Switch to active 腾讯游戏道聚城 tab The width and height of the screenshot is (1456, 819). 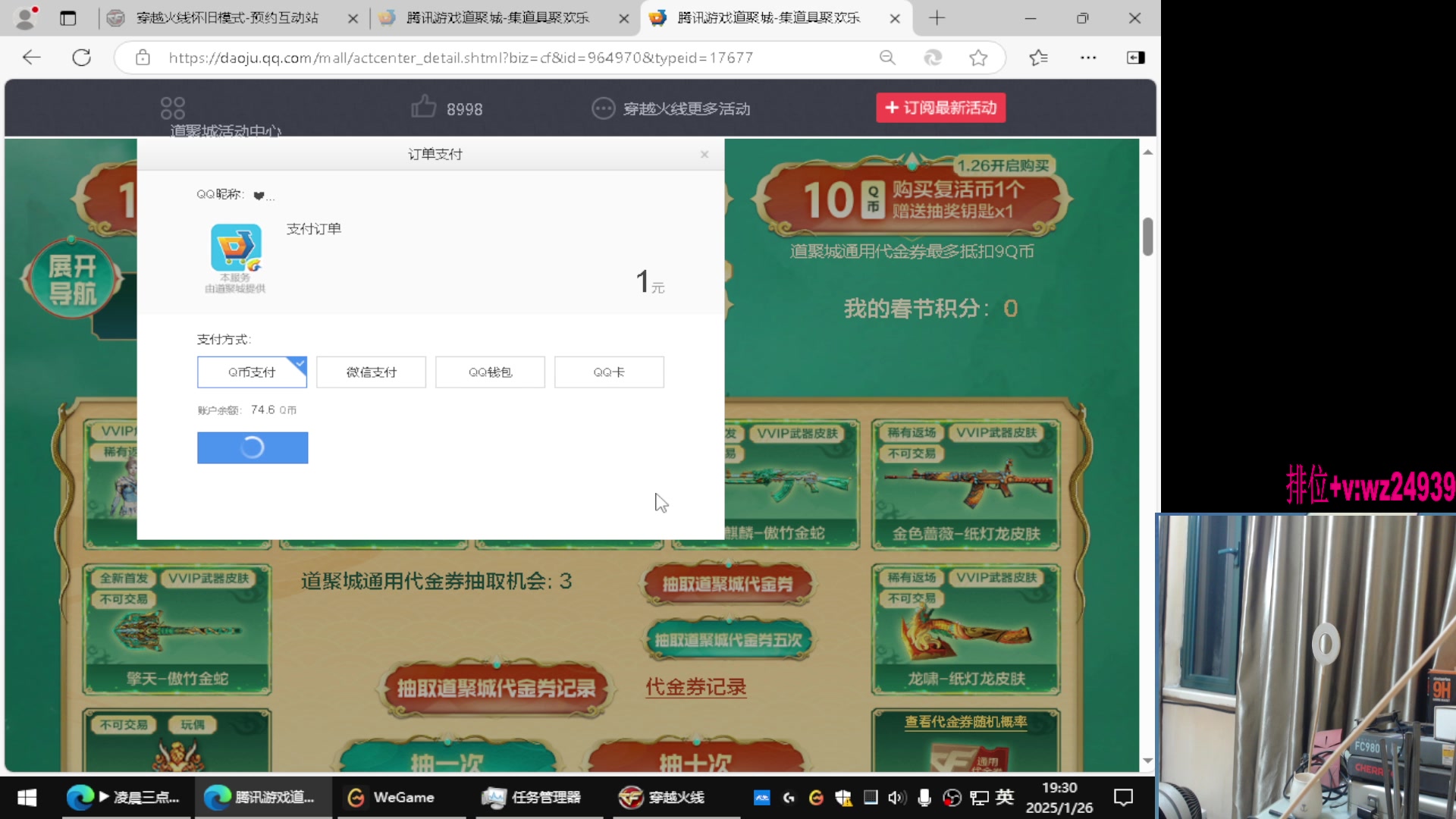click(x=768, y=17)
